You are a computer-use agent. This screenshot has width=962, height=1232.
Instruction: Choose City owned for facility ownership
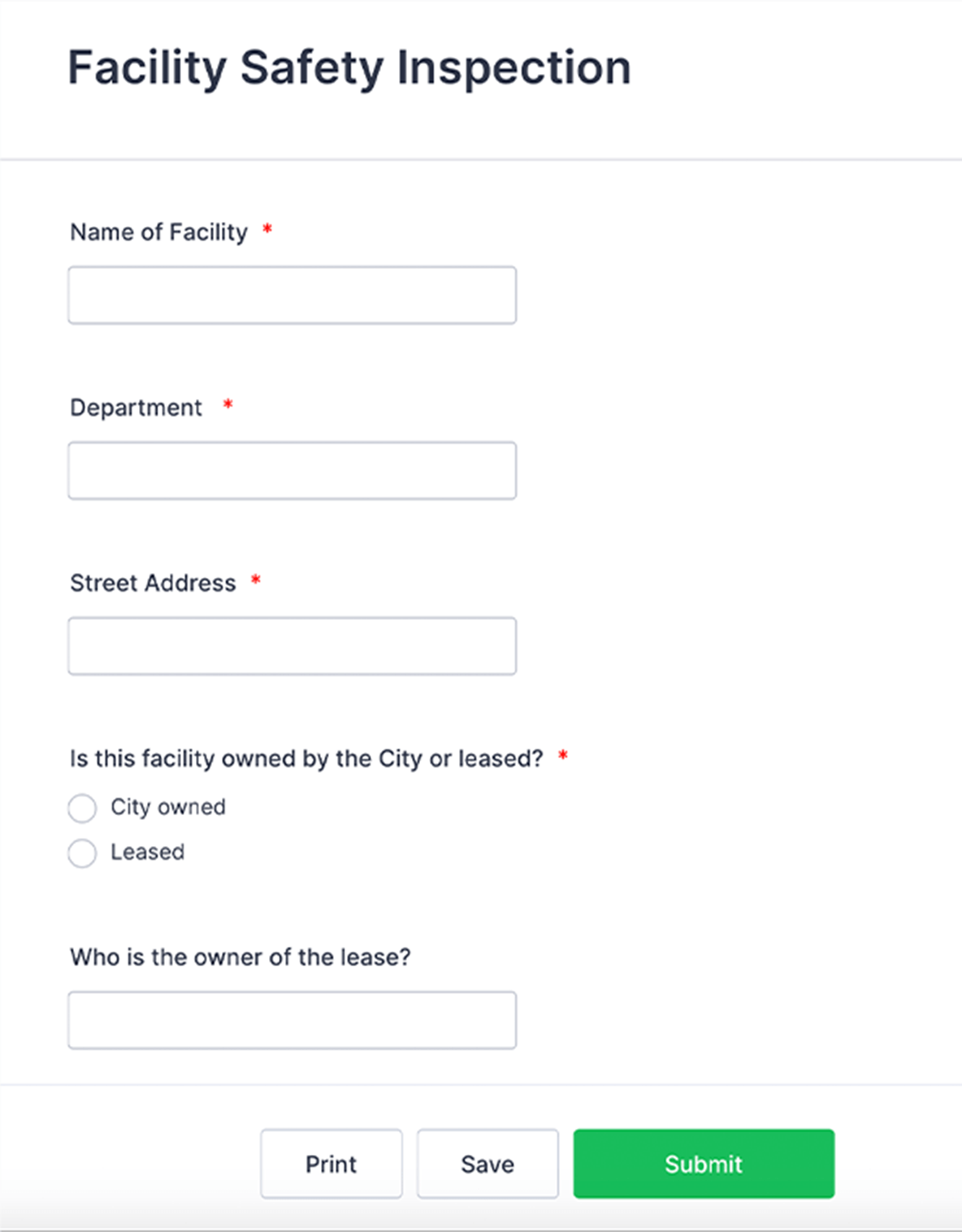pyautogui.click(x=82, y=808)
